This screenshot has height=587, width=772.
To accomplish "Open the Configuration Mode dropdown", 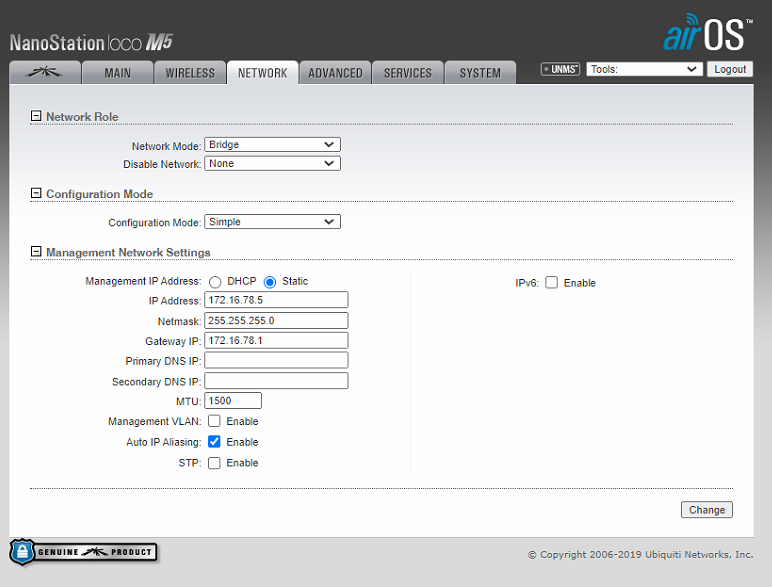I will coord(272,222).
